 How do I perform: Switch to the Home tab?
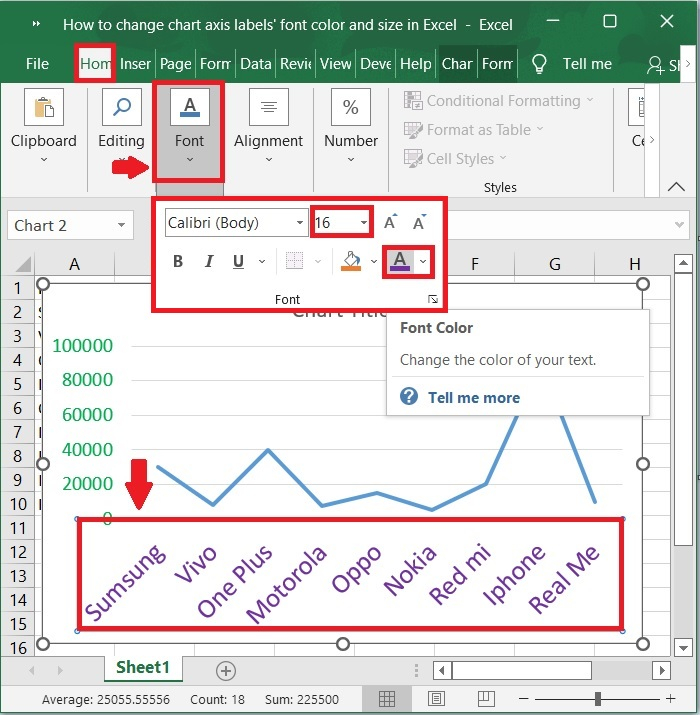pos(95,63)
